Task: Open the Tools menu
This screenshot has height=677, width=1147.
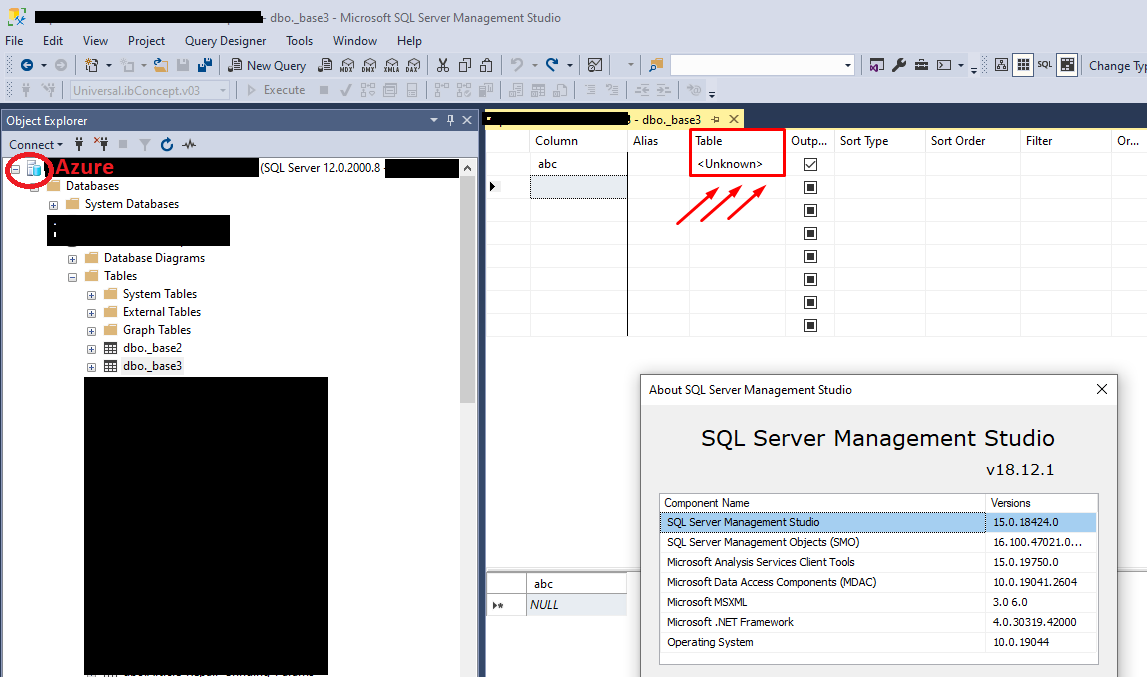Action: coord(299,41)
